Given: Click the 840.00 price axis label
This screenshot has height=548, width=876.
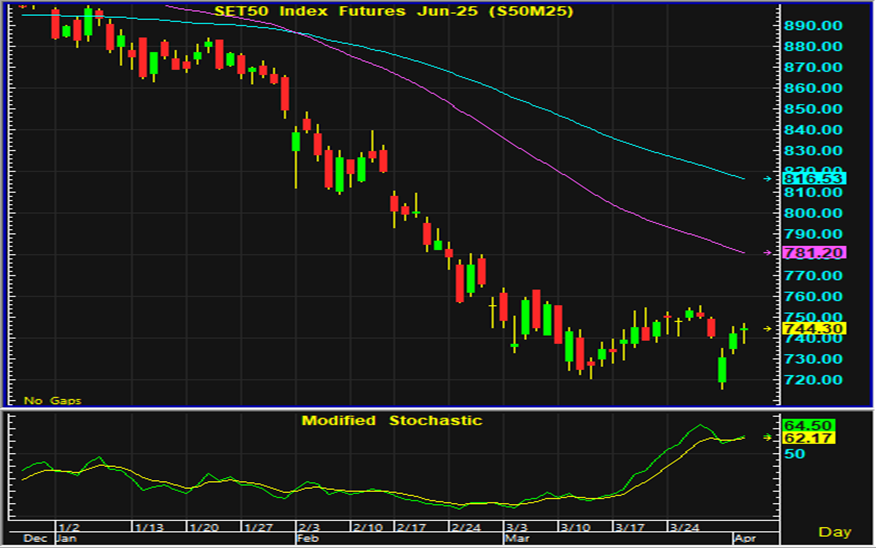Looking at the screenshot, I should click(x=813, y=130).
